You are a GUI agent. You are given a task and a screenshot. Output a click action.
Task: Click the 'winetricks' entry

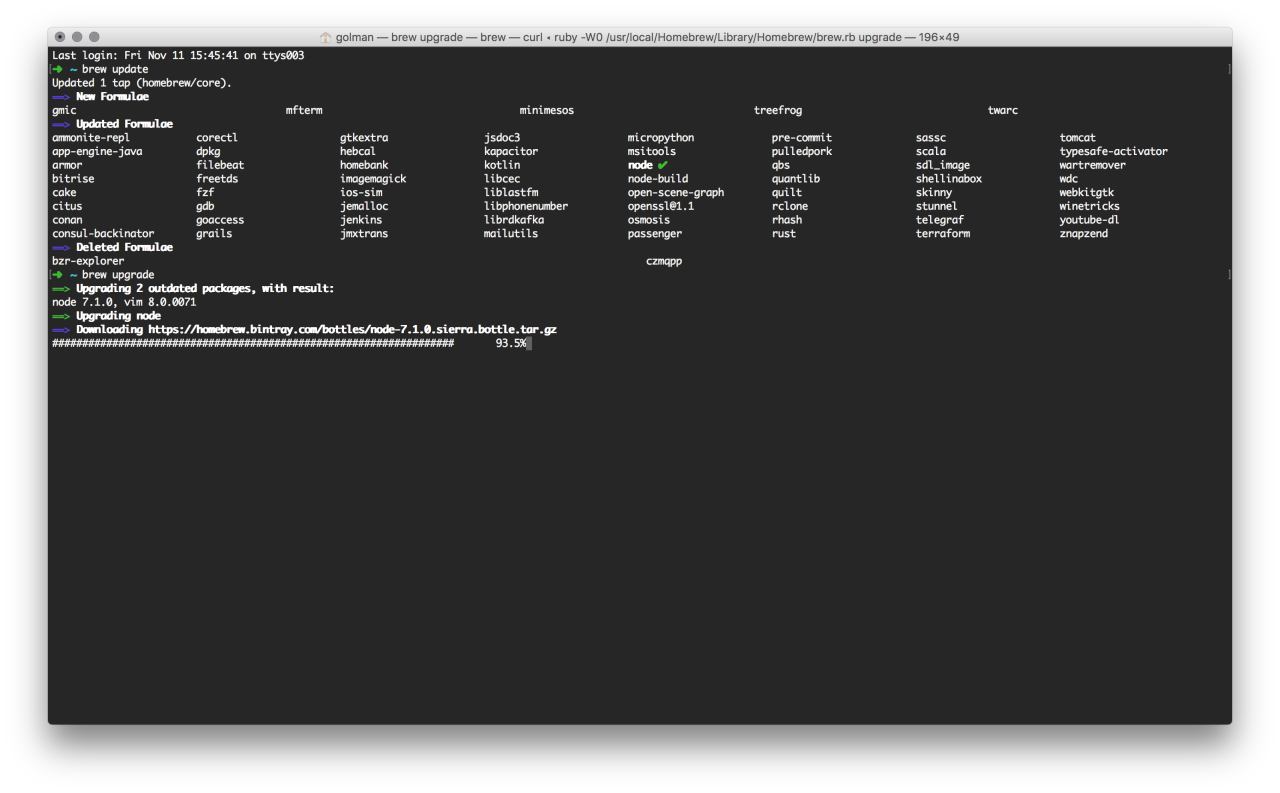pos(1090,206)
